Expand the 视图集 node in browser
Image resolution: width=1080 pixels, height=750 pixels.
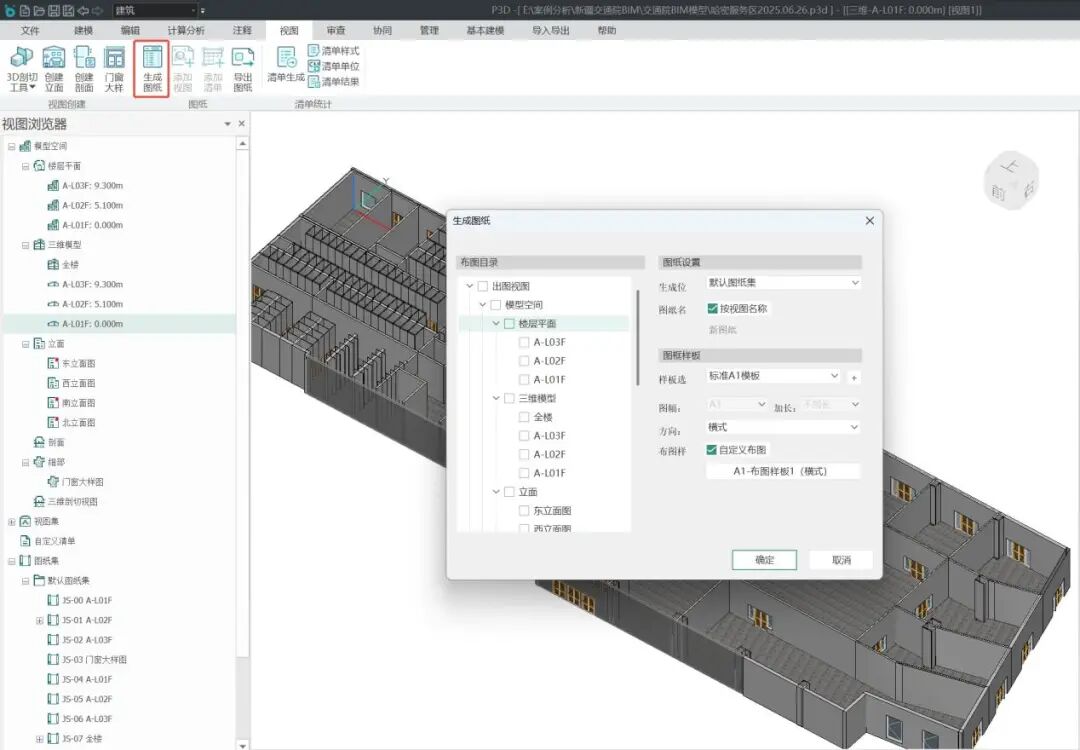click(x=12, y=521)
